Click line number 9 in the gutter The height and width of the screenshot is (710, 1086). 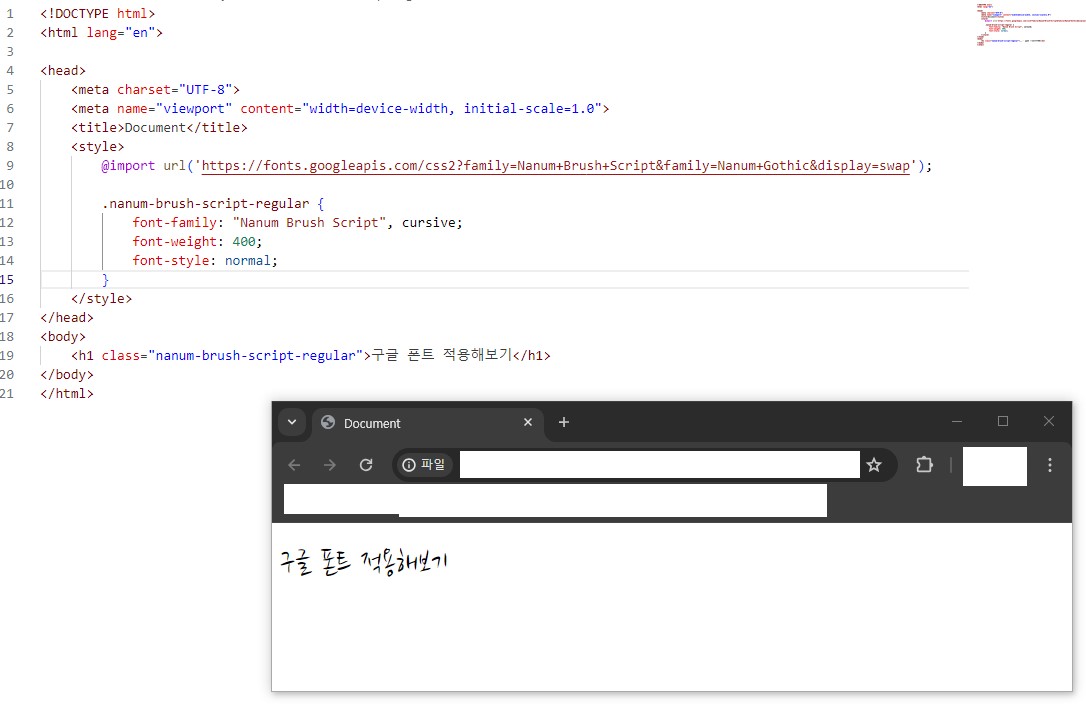[x=10, y=166]
